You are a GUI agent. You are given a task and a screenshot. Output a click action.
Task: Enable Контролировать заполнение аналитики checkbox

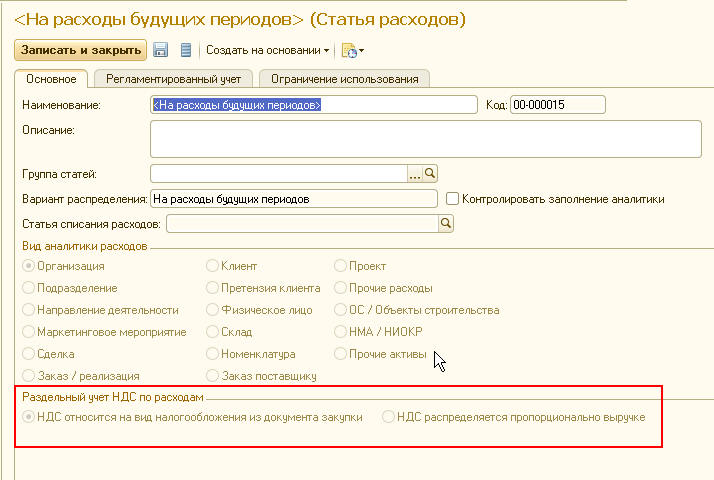[452, 199]
